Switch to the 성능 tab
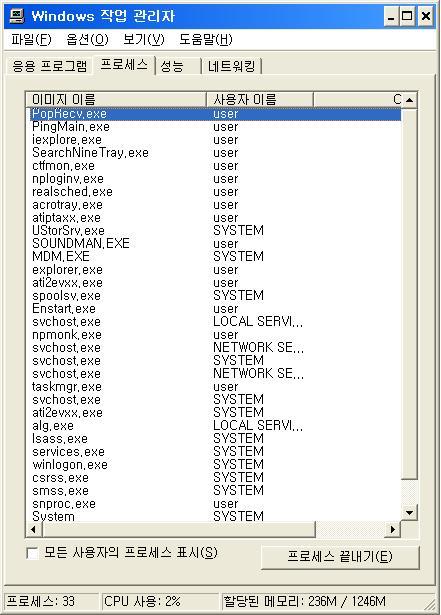 point(178,66)
